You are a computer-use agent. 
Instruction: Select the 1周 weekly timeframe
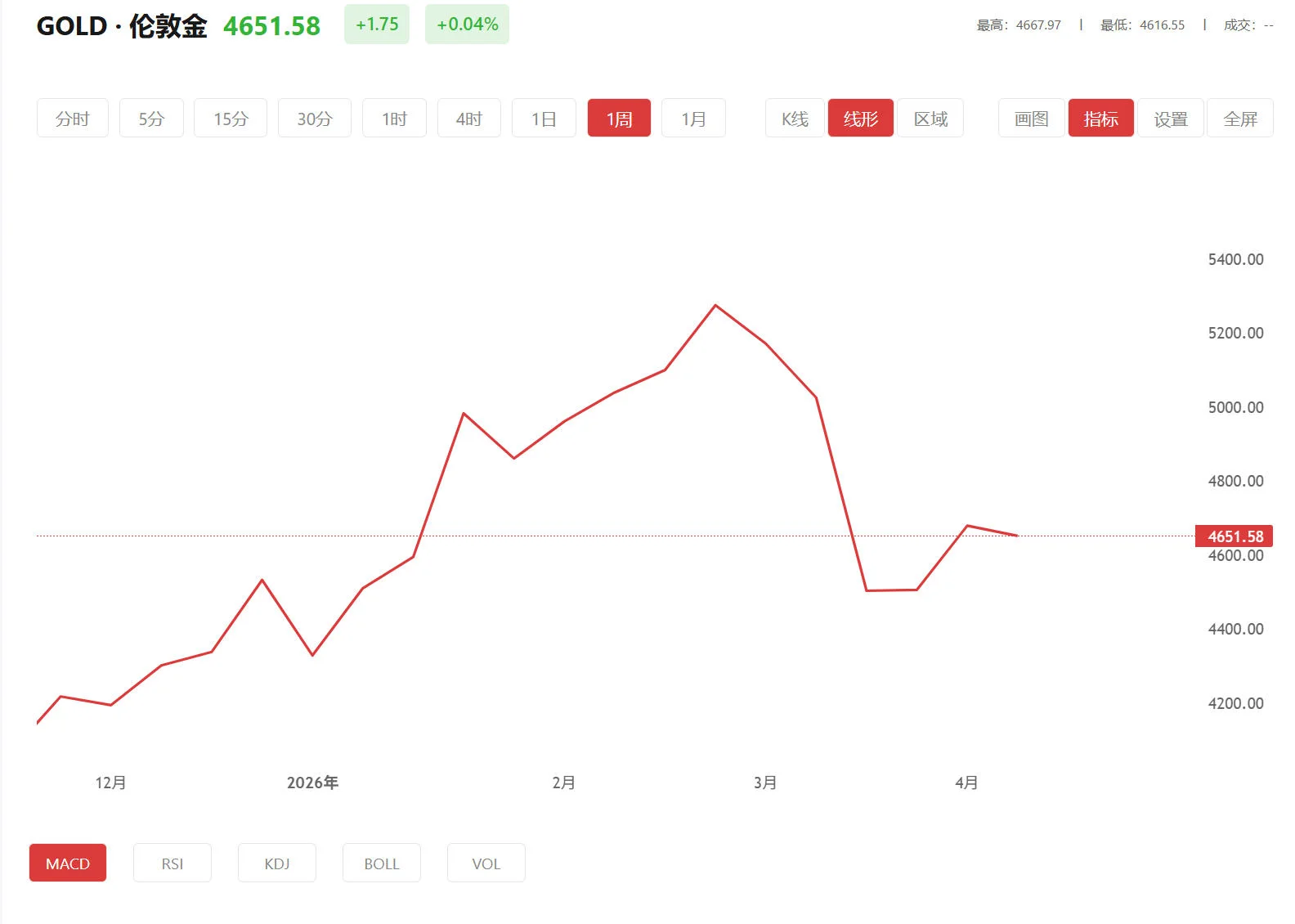tap(619, 119)
